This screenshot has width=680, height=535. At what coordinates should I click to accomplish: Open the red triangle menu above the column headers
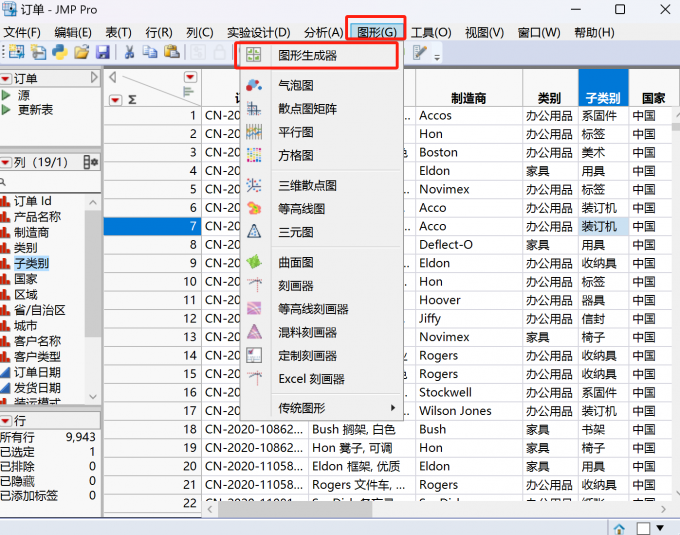(x=190, y=77)
